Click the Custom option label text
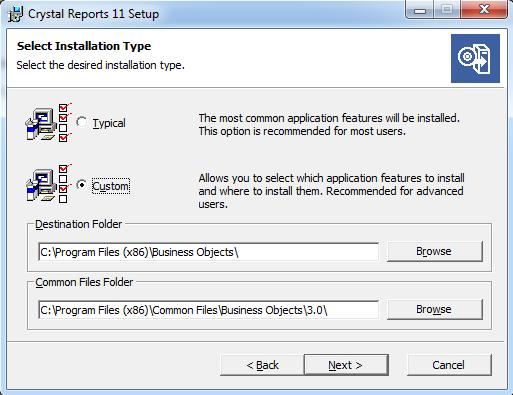Screen dimensions: 513x395 [111, 186]
